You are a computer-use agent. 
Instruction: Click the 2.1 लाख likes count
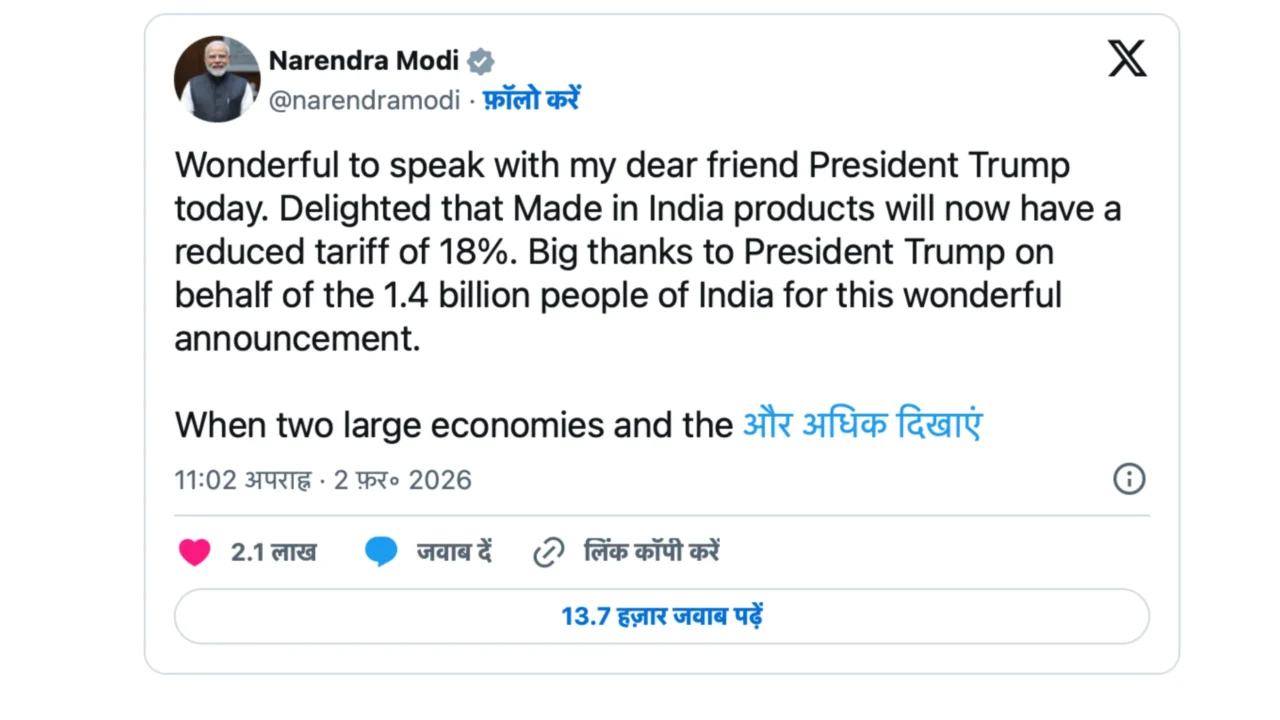coord(273,552)
